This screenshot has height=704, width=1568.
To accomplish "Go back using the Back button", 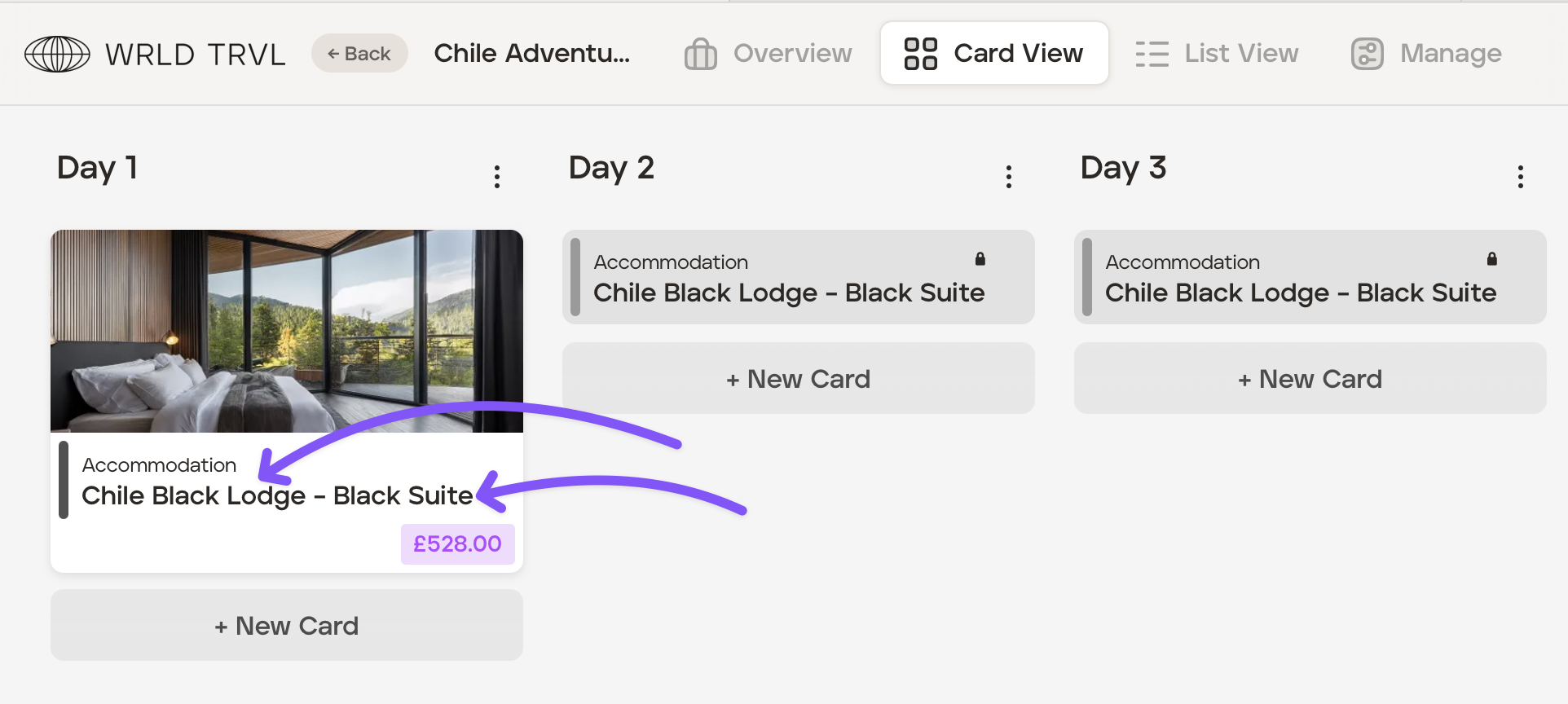I will click(x=359, y=54).
